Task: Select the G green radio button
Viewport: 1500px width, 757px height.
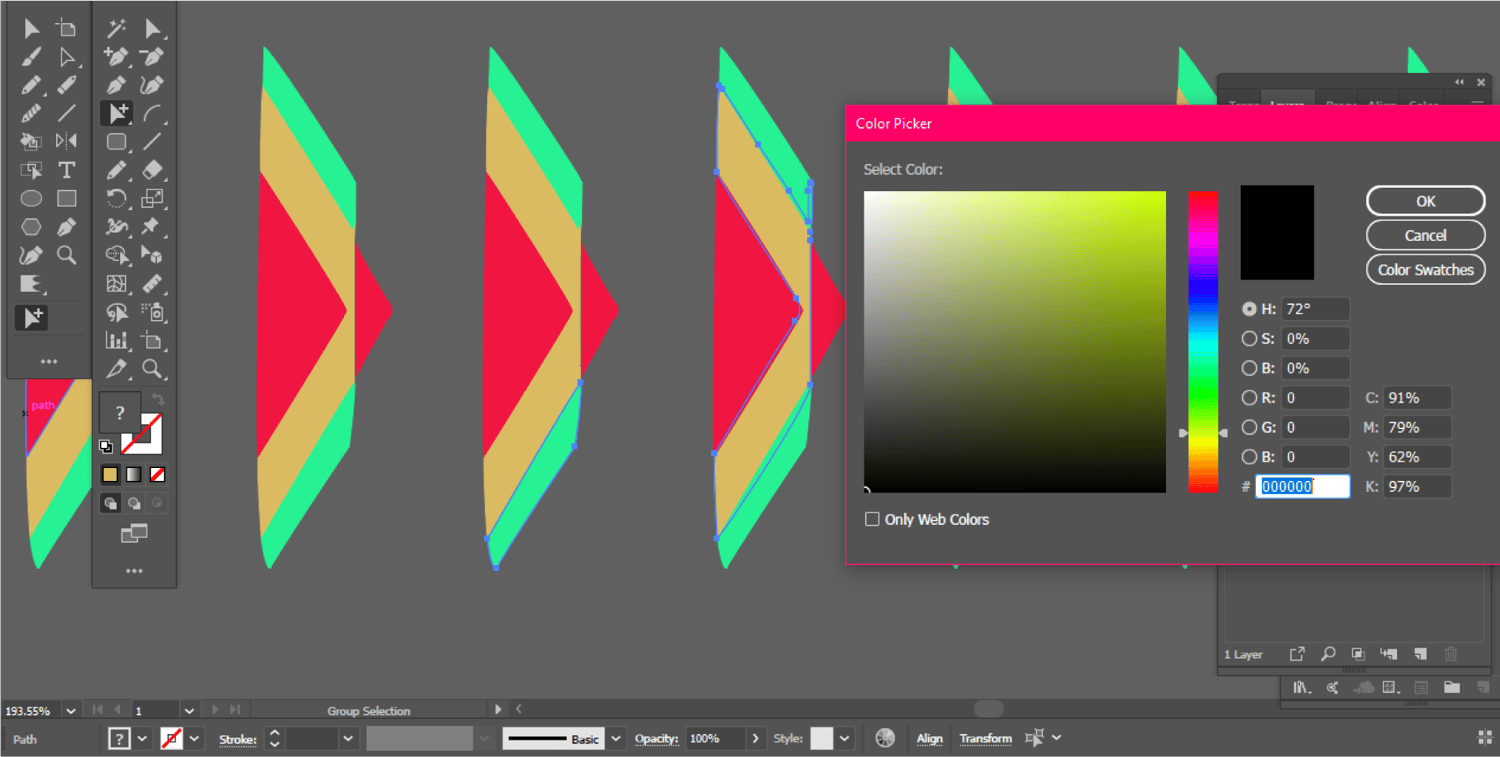Action: (1249, 427)
